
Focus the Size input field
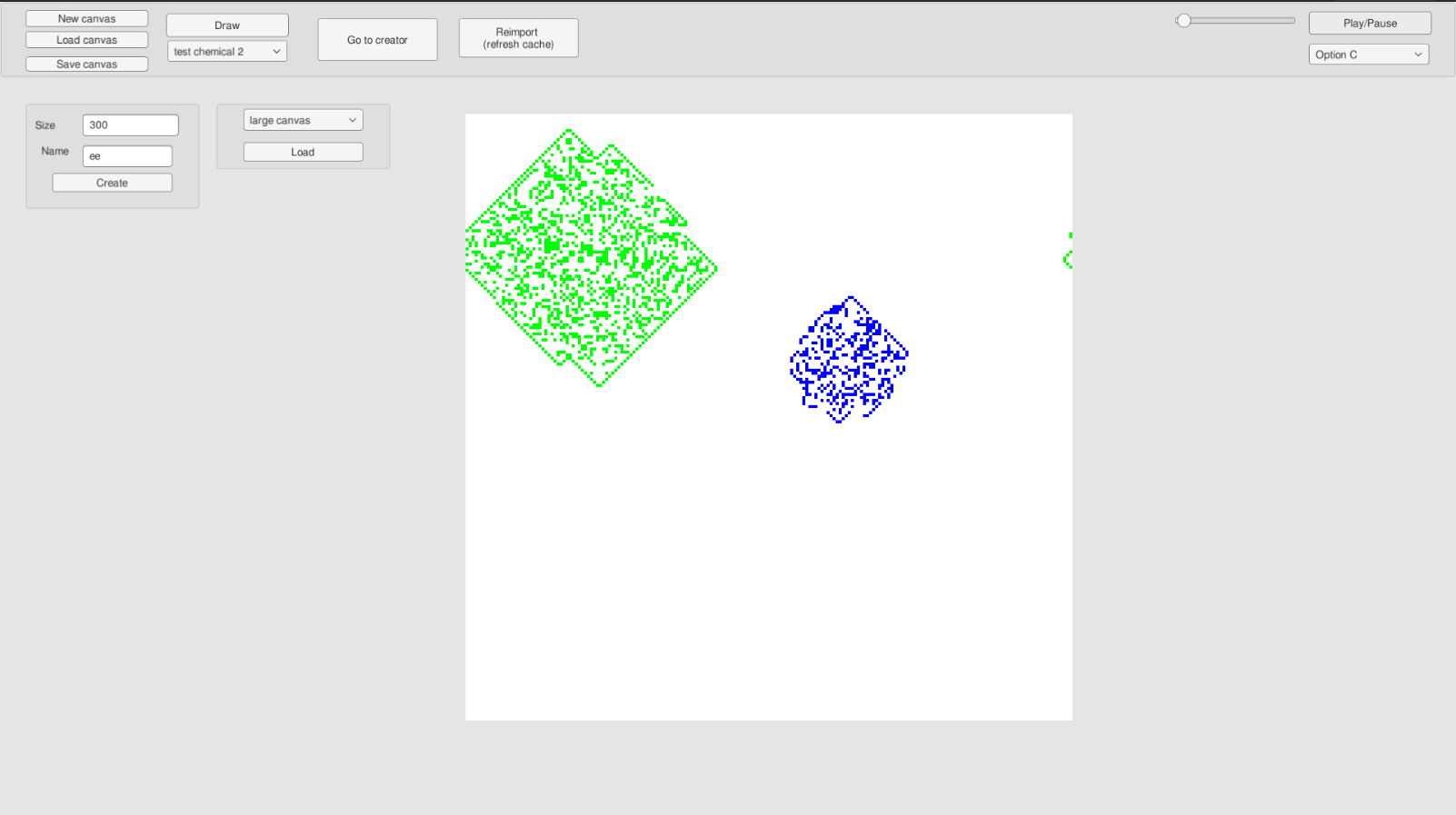pos(131,124)
